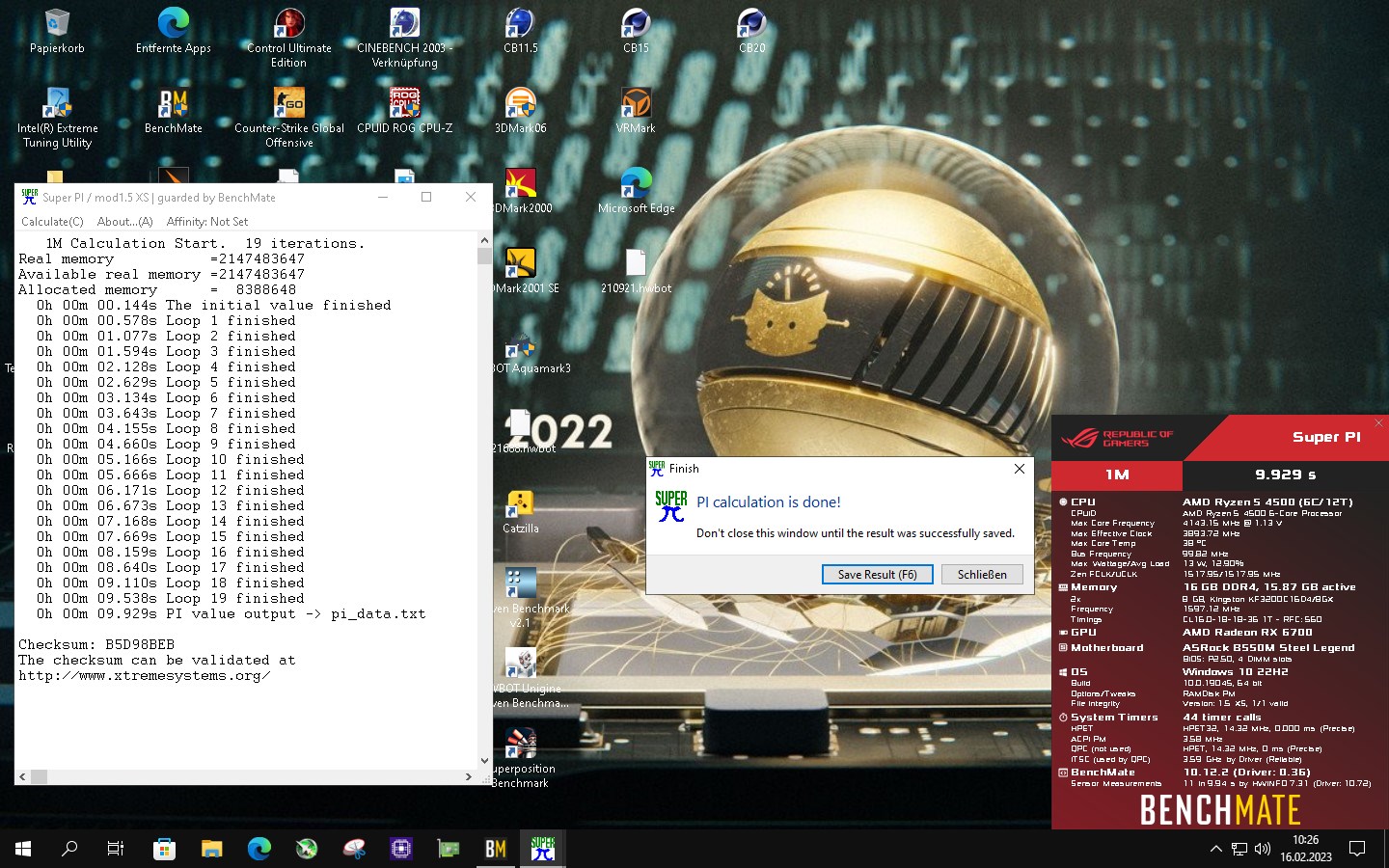Viewport: 1389px width, 868px height.
Task: Launch the Catzilla desktop icon
Action: 520,511
